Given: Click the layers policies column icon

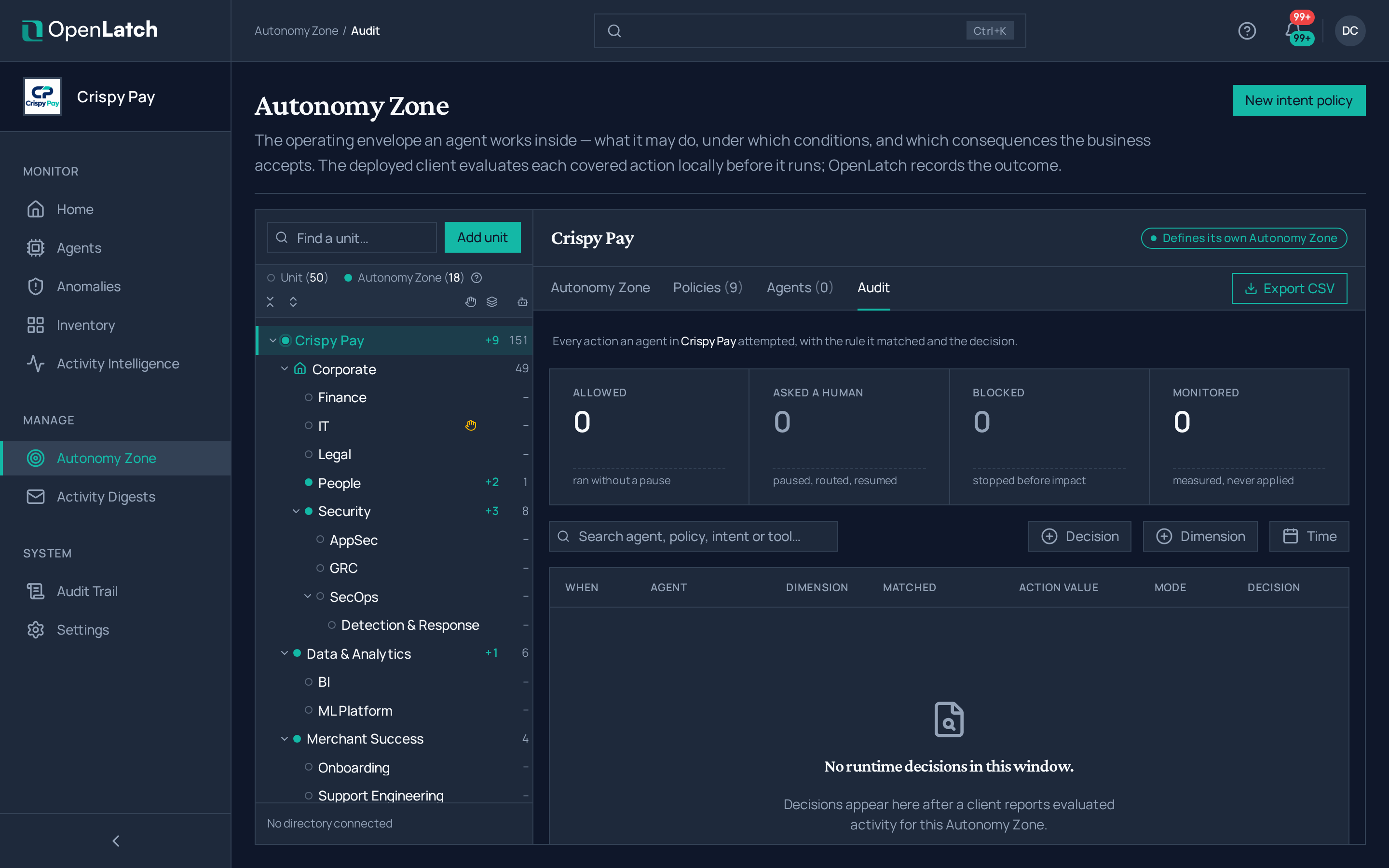Looking at the screenshot, I should pyautogui.click(x=492, y=301).
